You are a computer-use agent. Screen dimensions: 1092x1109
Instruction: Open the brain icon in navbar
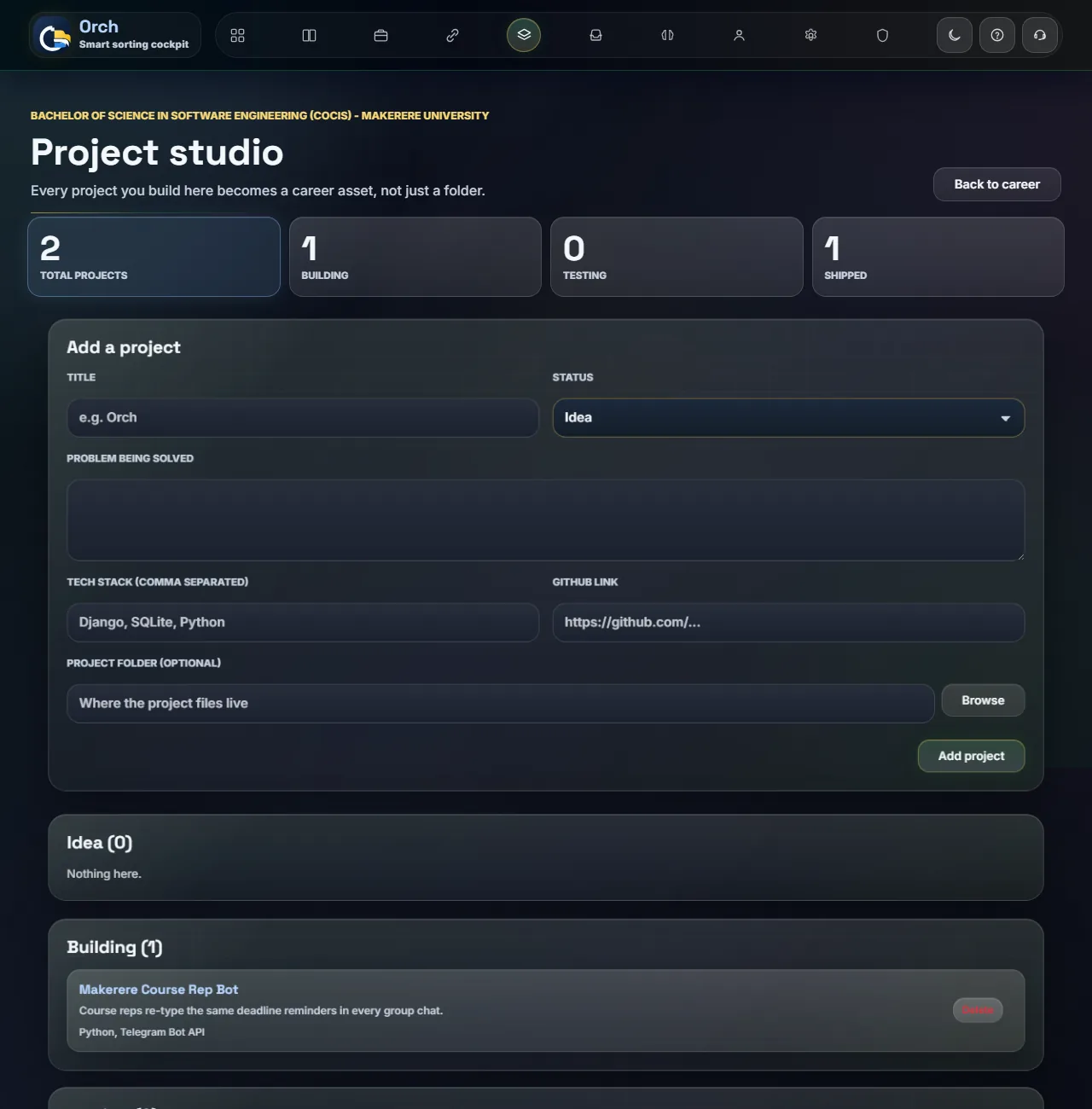click(667, 35)
